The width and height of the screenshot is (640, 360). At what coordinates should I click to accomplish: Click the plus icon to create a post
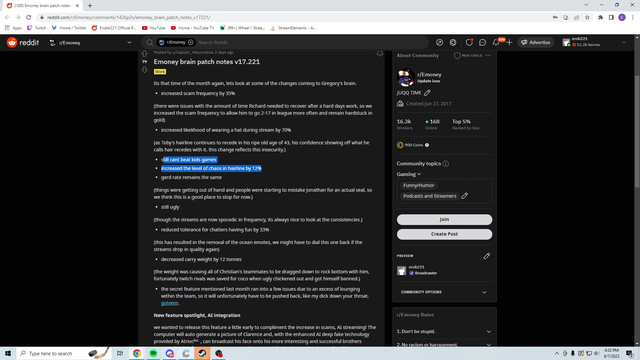tap(509, 42)
